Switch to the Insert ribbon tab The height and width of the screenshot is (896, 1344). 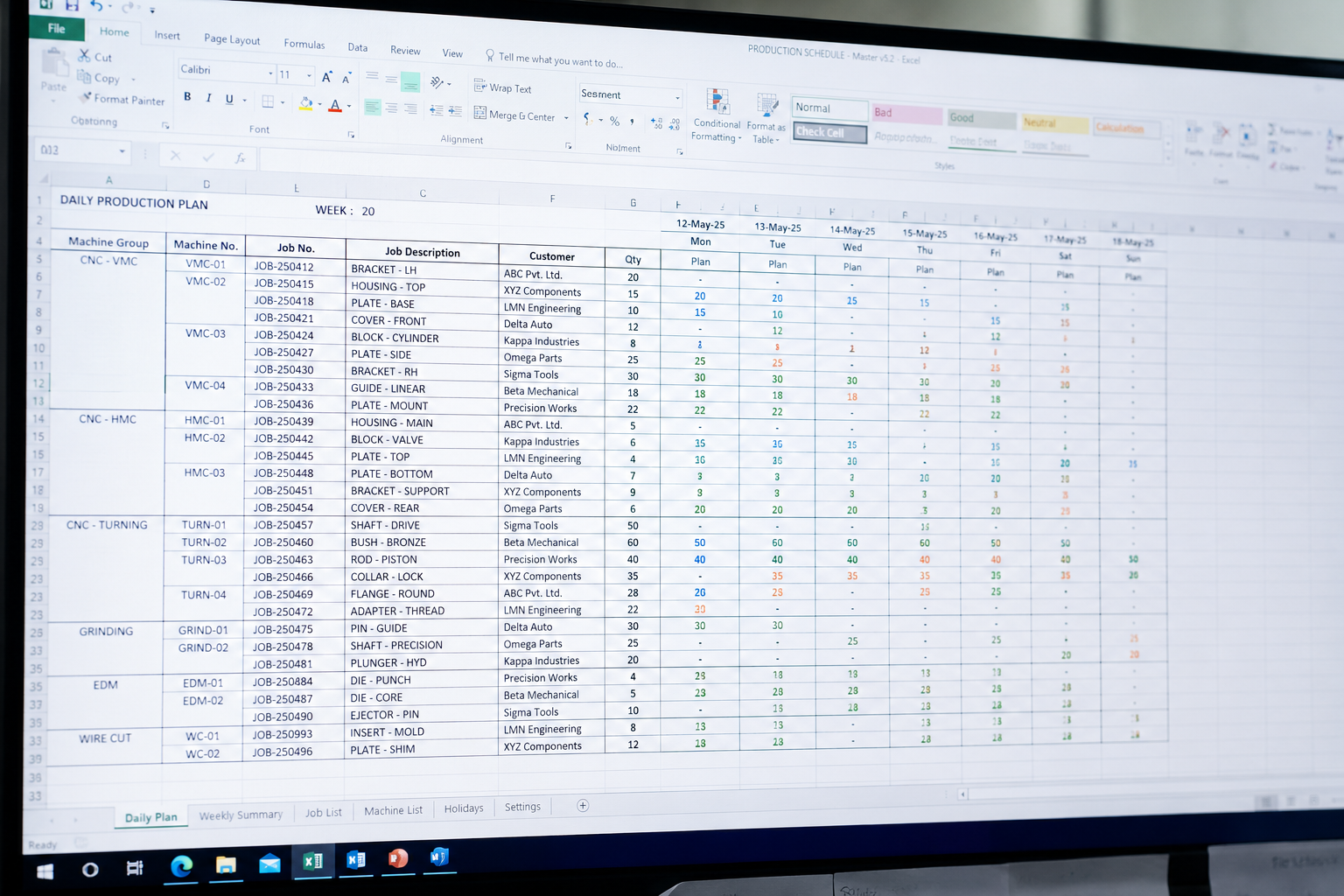(167, 35)
